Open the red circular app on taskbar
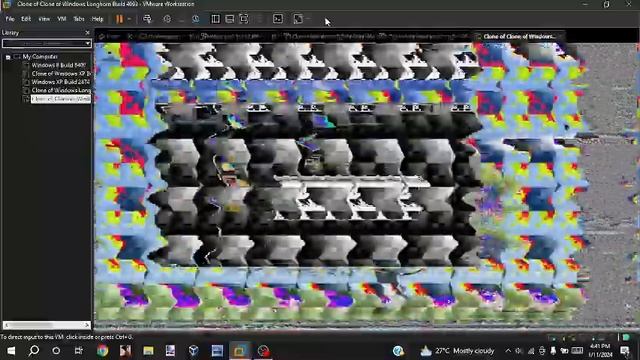 [x=263, y=351]
